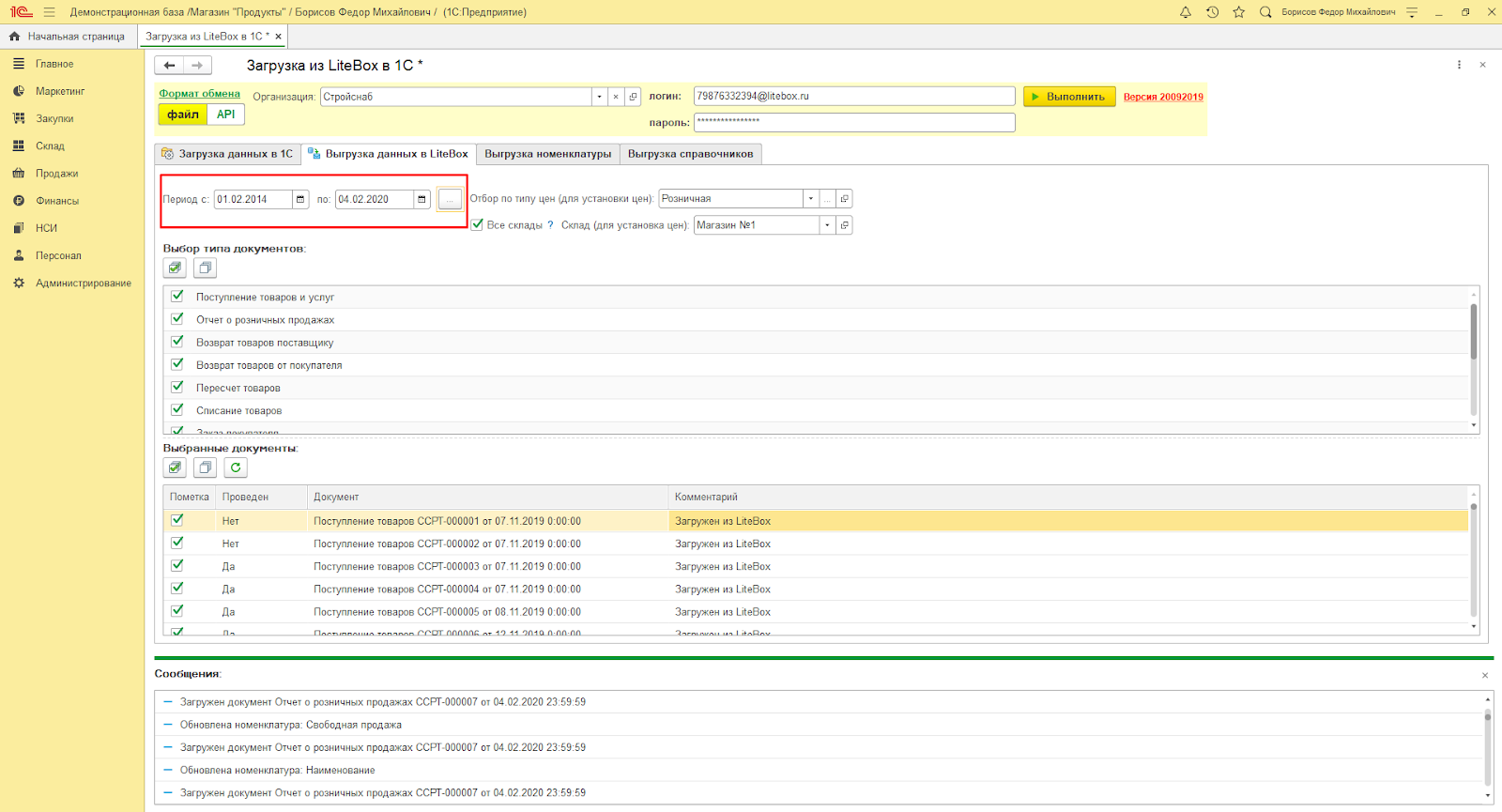
Task: Expand warehouse dropdown Магазин №1
Action: (827, 225)
